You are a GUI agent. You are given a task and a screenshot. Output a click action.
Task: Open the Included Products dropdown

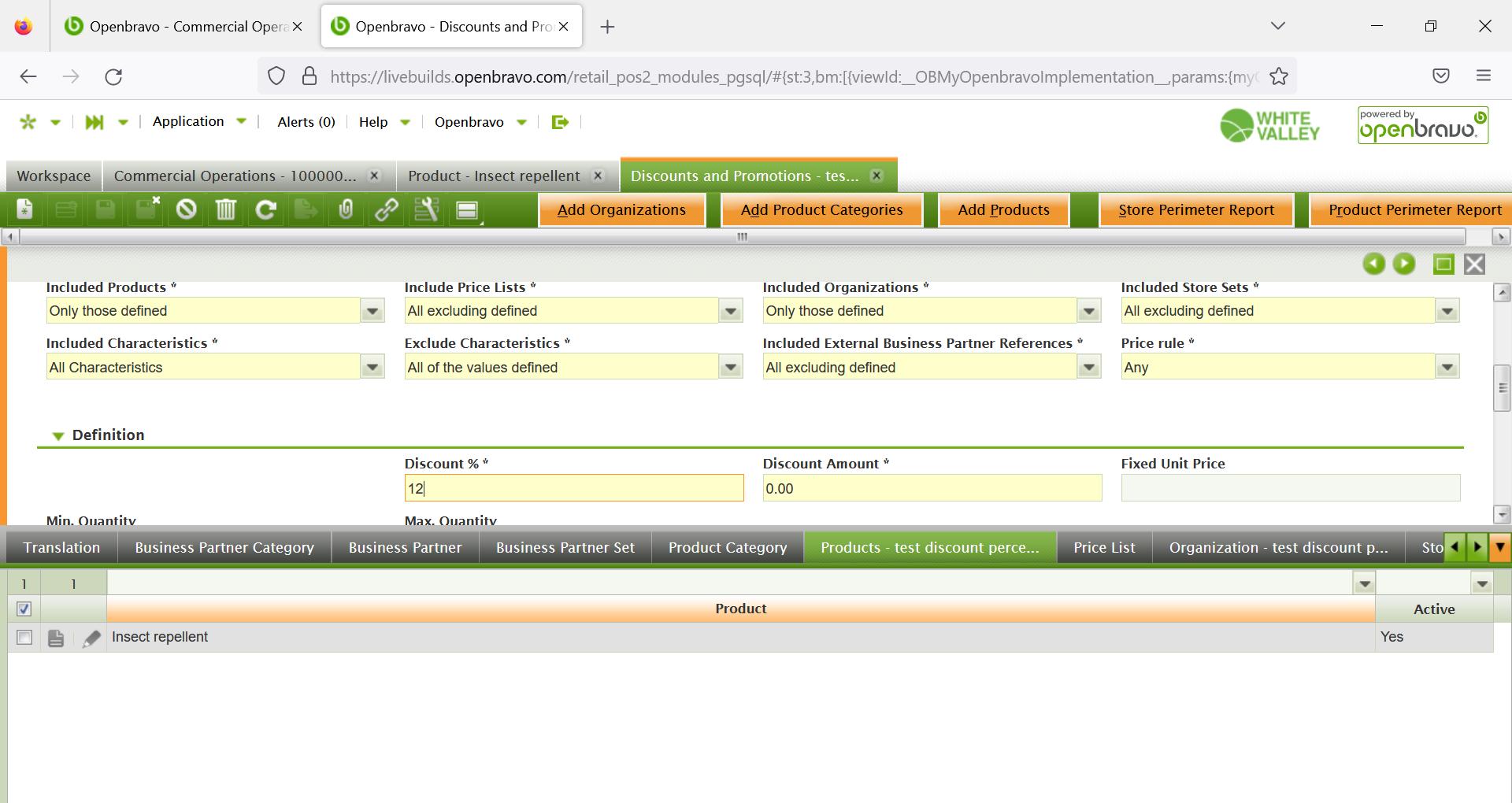tap(372, 311)
